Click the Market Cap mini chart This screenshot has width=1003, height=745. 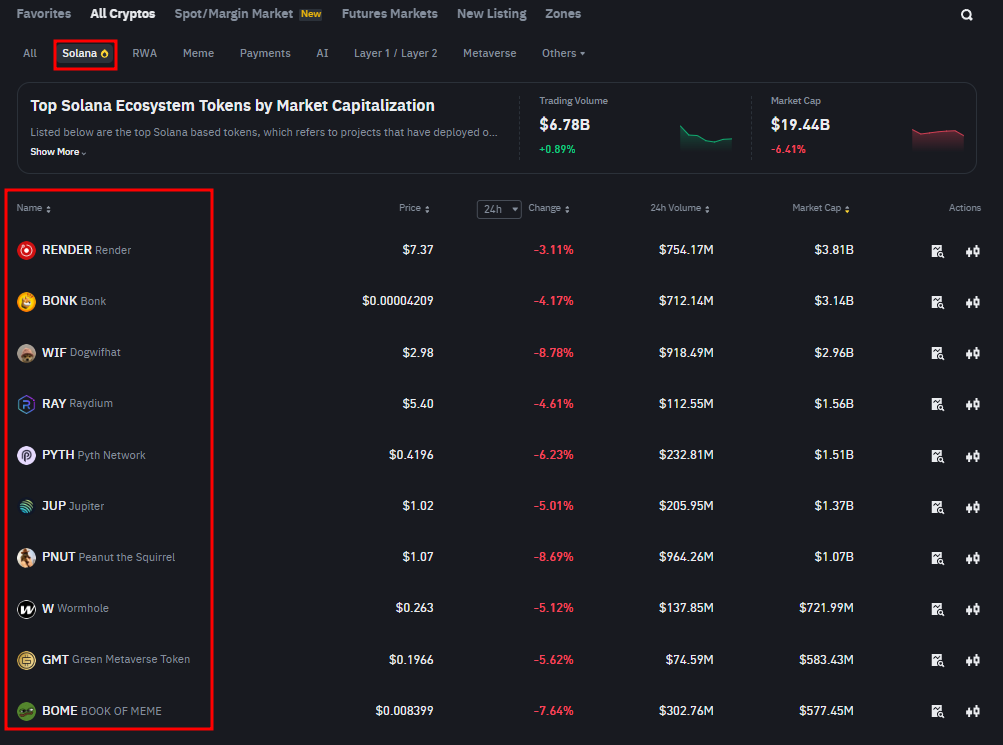tap(938, 138)
